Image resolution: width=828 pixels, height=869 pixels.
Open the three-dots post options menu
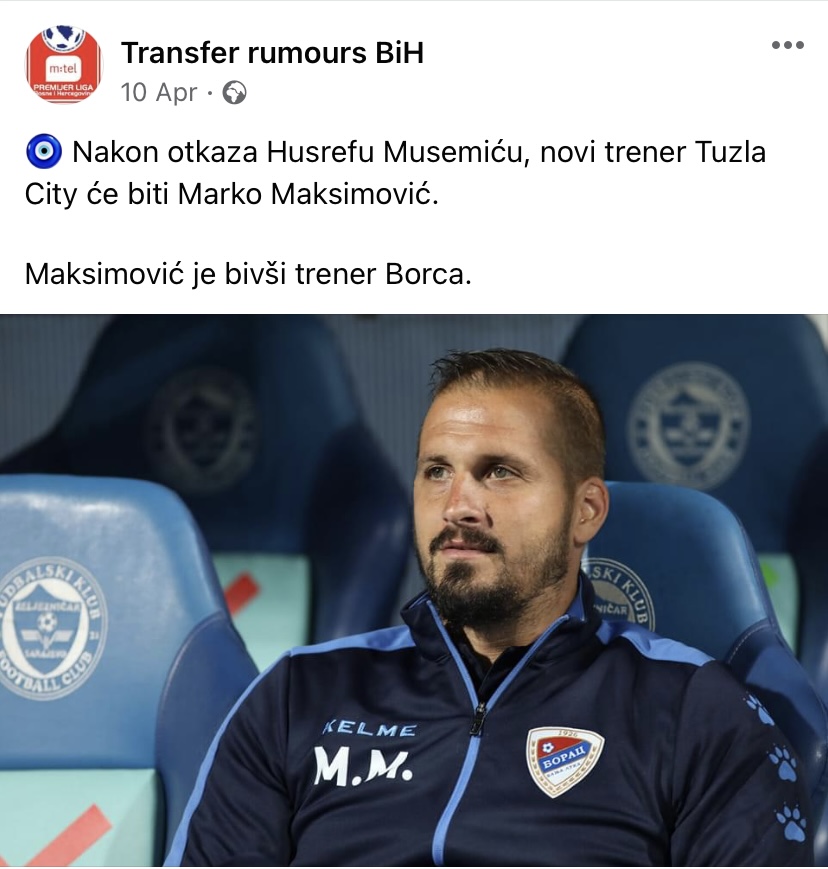coord(788,45)
